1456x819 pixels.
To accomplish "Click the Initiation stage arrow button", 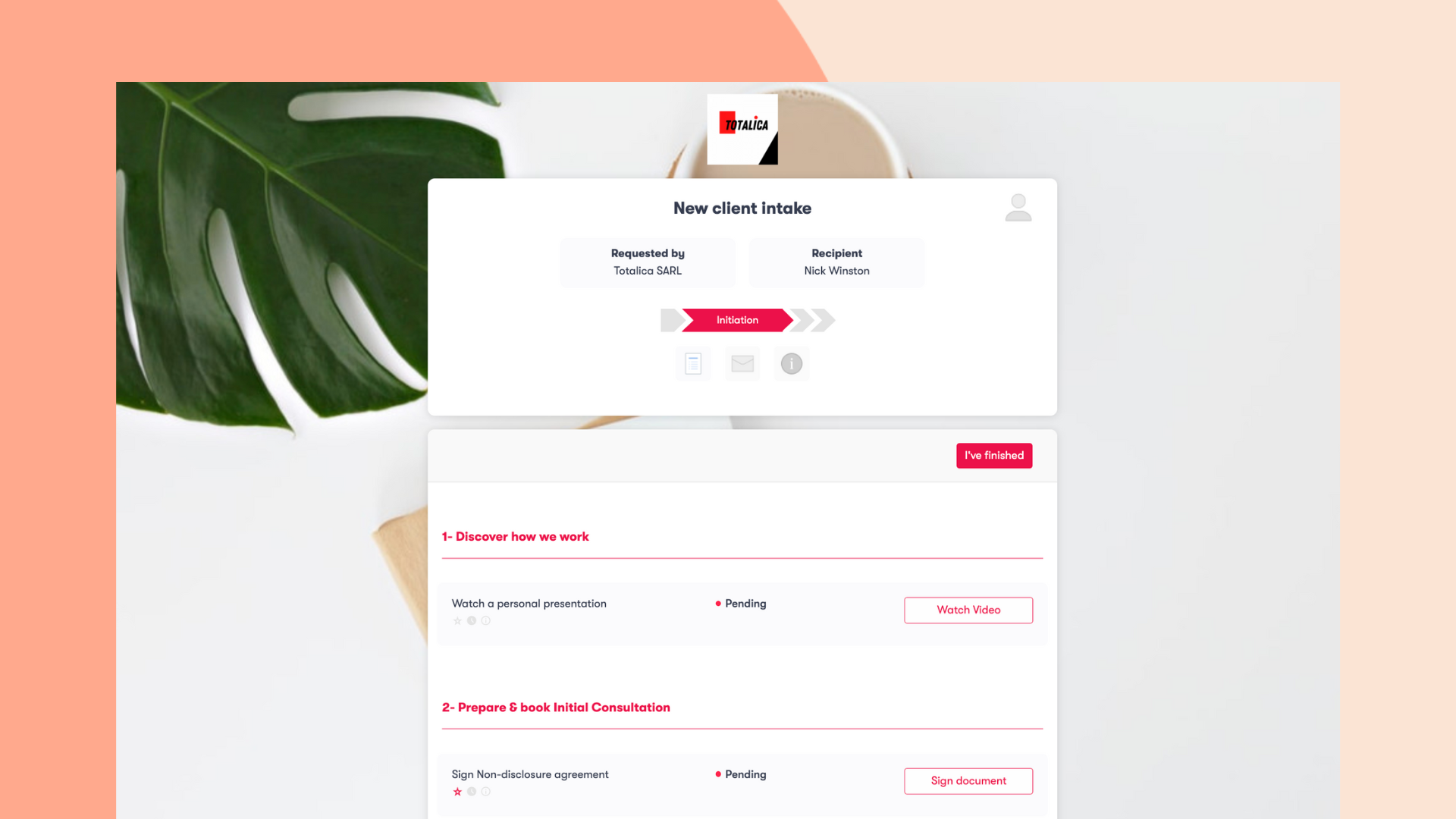I will click(737, 320).
